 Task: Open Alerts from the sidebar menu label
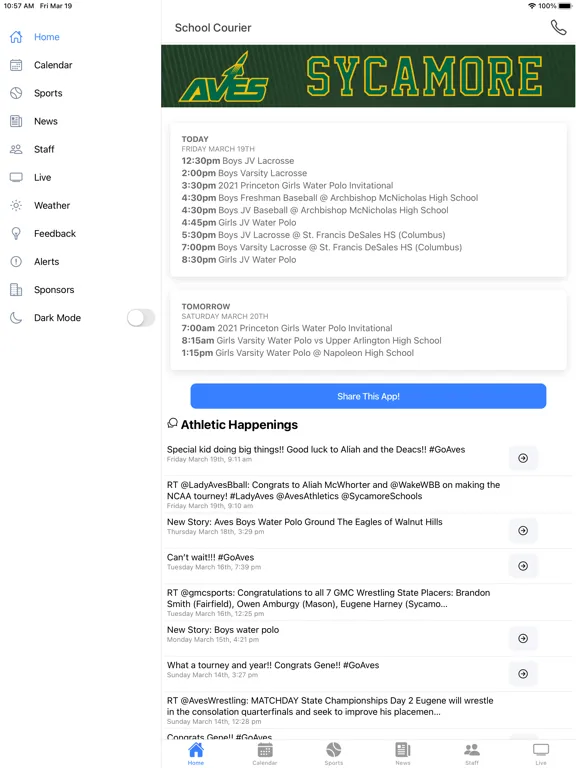click(x=47, y=262)
